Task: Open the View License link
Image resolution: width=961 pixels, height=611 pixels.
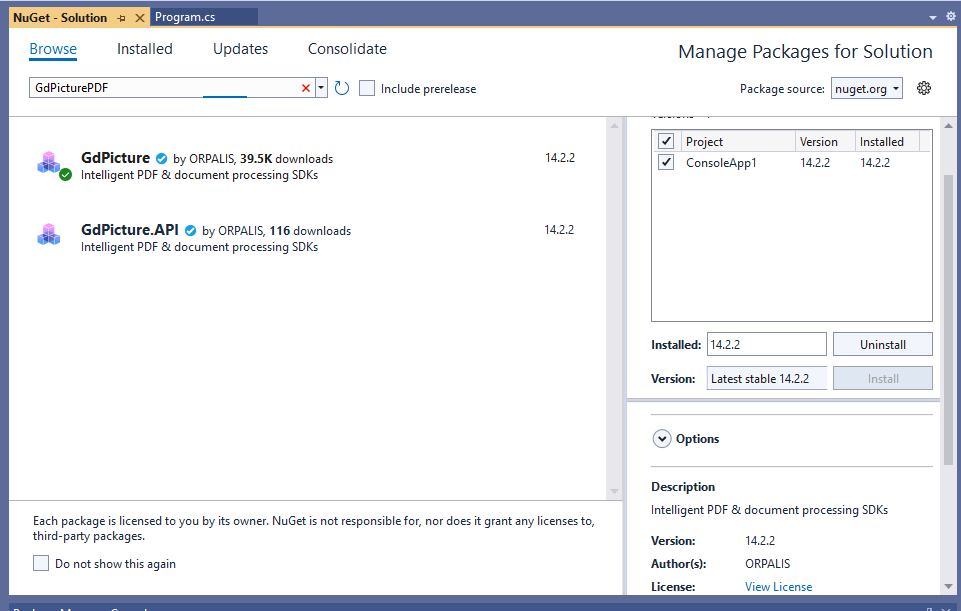Action: (778, 586)
